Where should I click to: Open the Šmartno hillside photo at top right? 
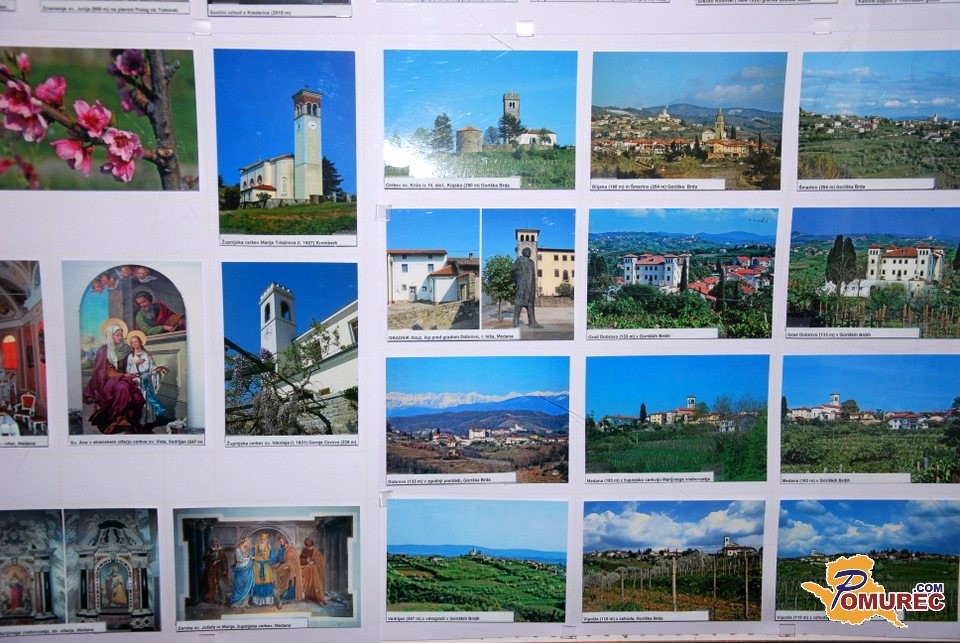coord(878,114)
